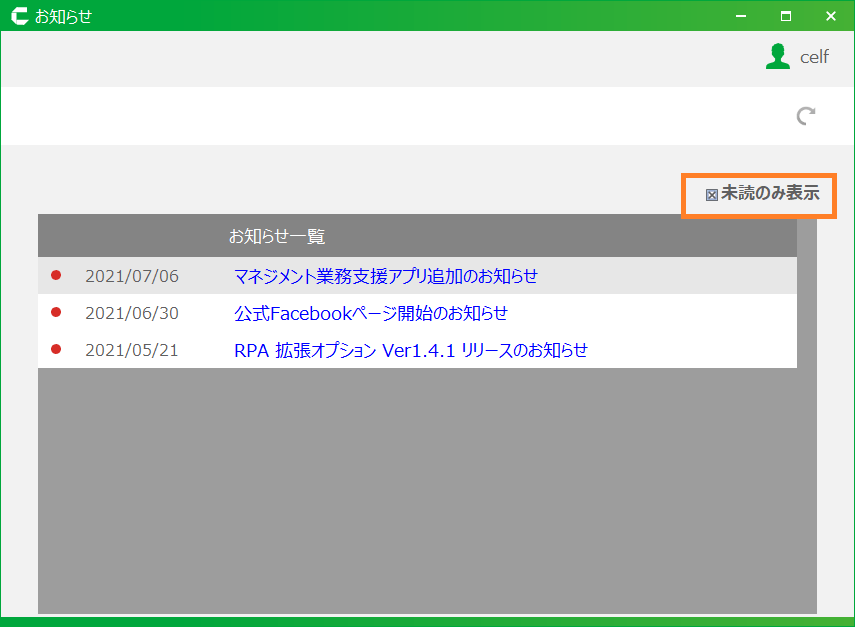Click the list's vertical scrollbar track

(806, 420)
